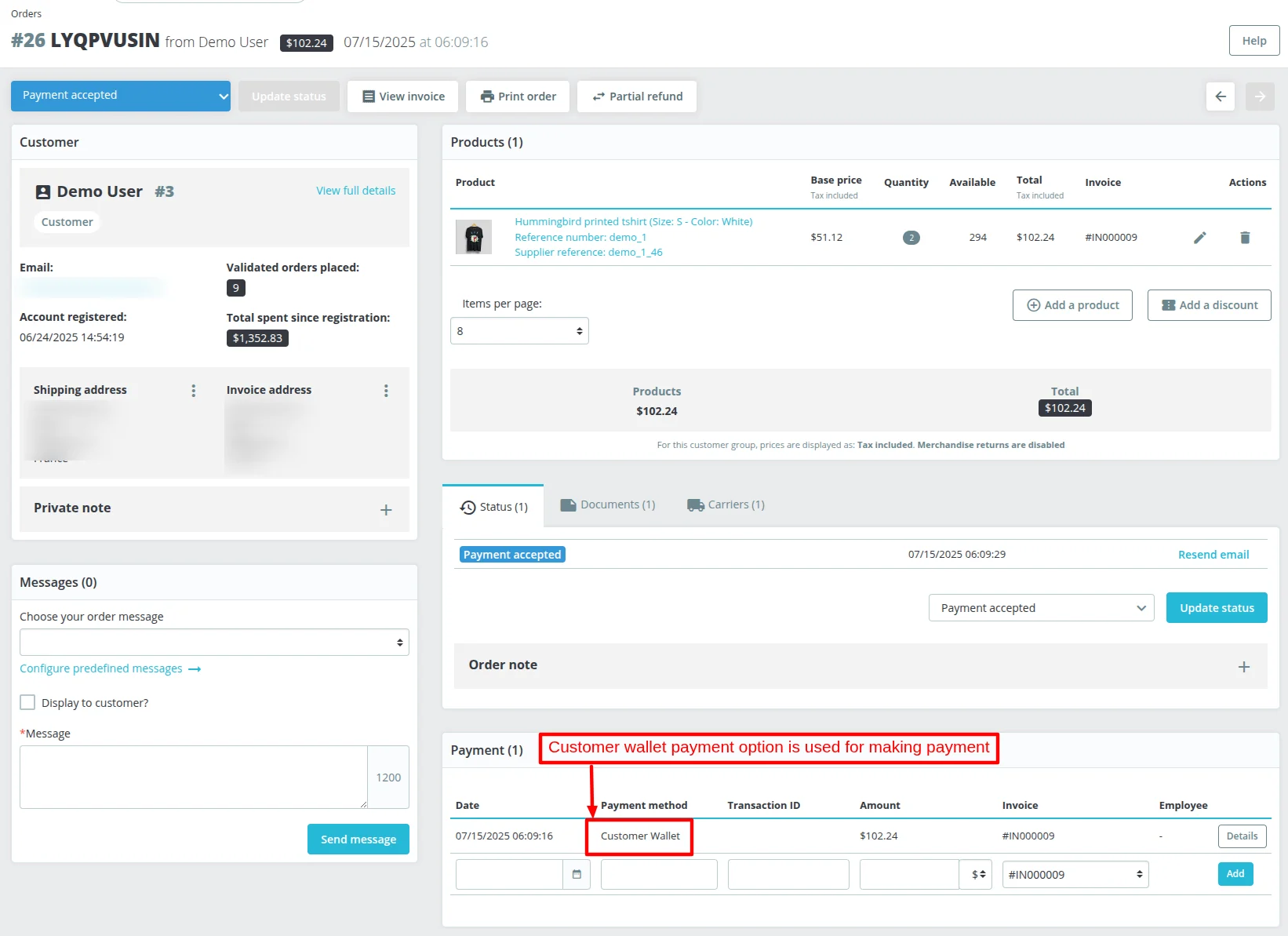This screenshot has width=1288, height=936.
Task: Change items per page value
Action: [519, 330]
